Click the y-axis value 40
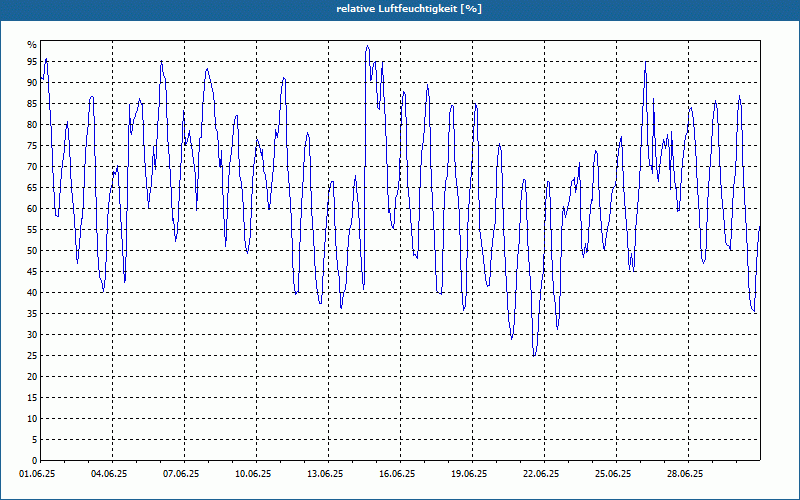 click(x=32, y=292)
